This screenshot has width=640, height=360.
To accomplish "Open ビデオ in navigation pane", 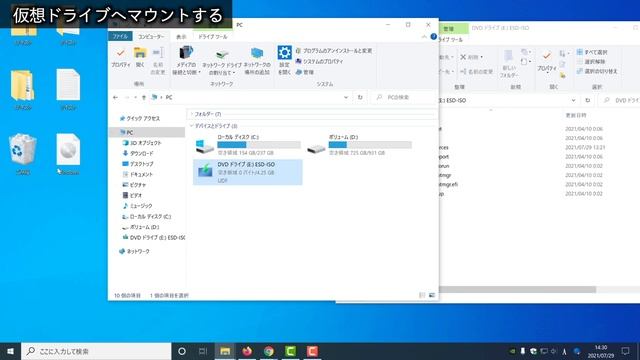I will (x=132, y=196).
